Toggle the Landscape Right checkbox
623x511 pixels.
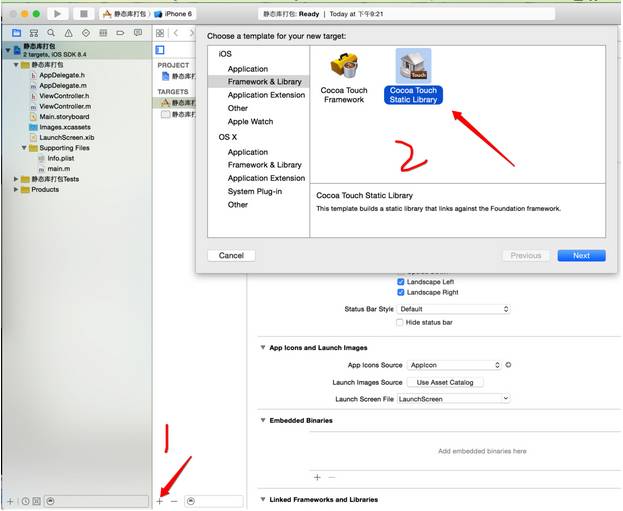coord(400,292)
